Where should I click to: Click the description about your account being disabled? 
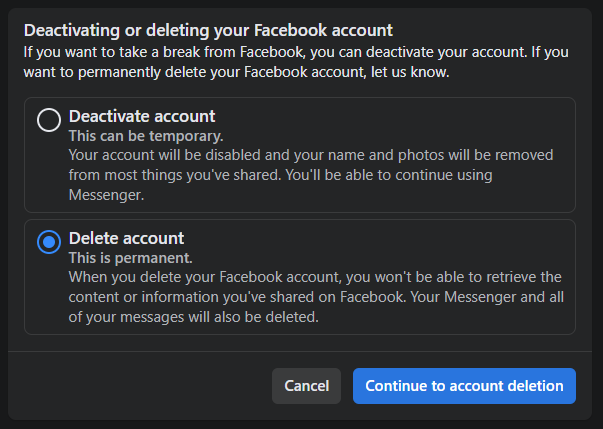[x=311, y=175]
